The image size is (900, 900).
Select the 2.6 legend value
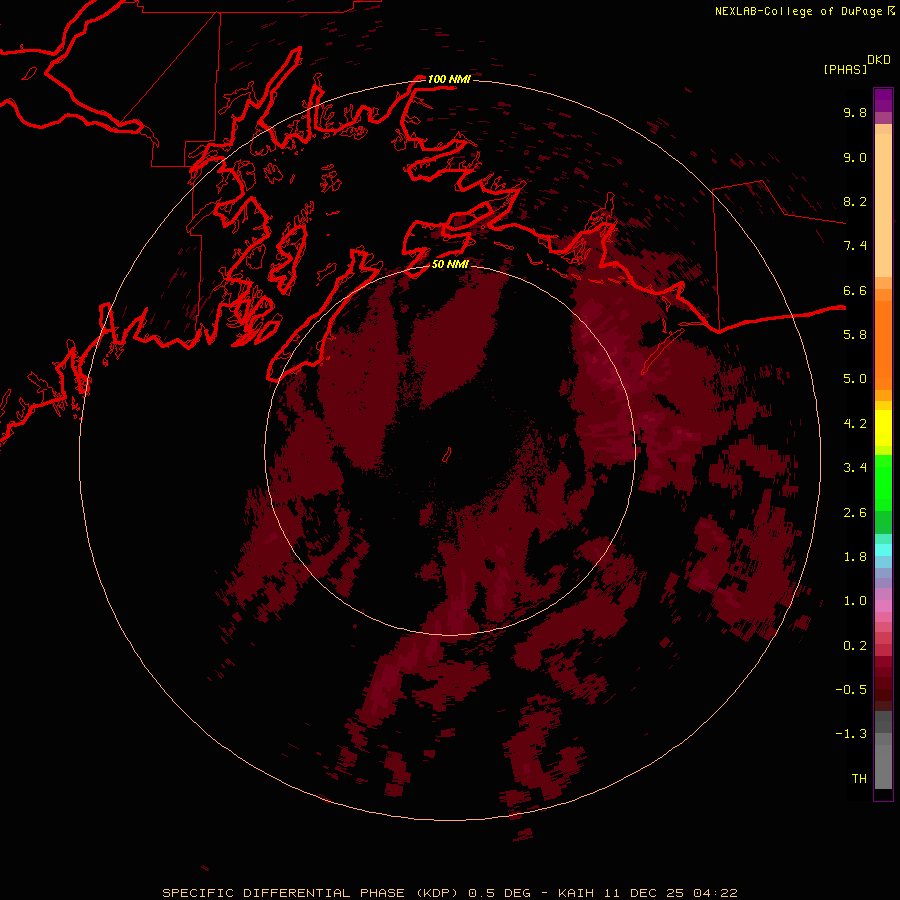(x=855, y=513)
